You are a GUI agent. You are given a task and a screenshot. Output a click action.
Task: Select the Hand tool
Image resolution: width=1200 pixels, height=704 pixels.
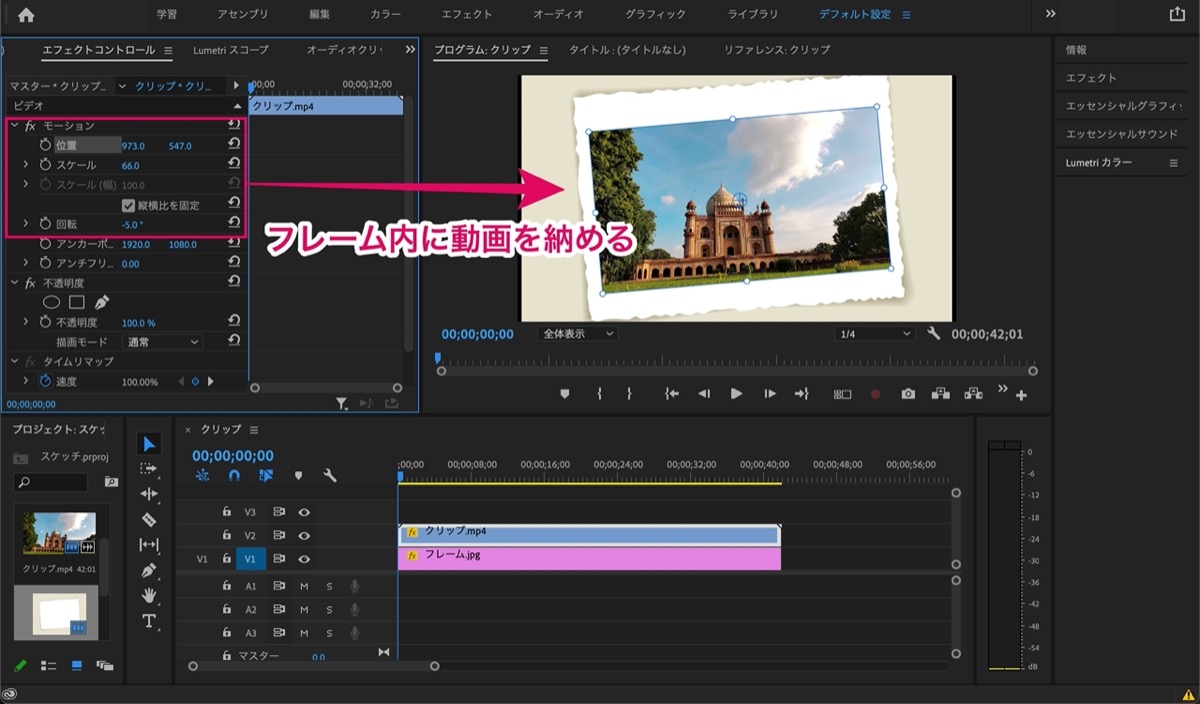click(149, 595)
